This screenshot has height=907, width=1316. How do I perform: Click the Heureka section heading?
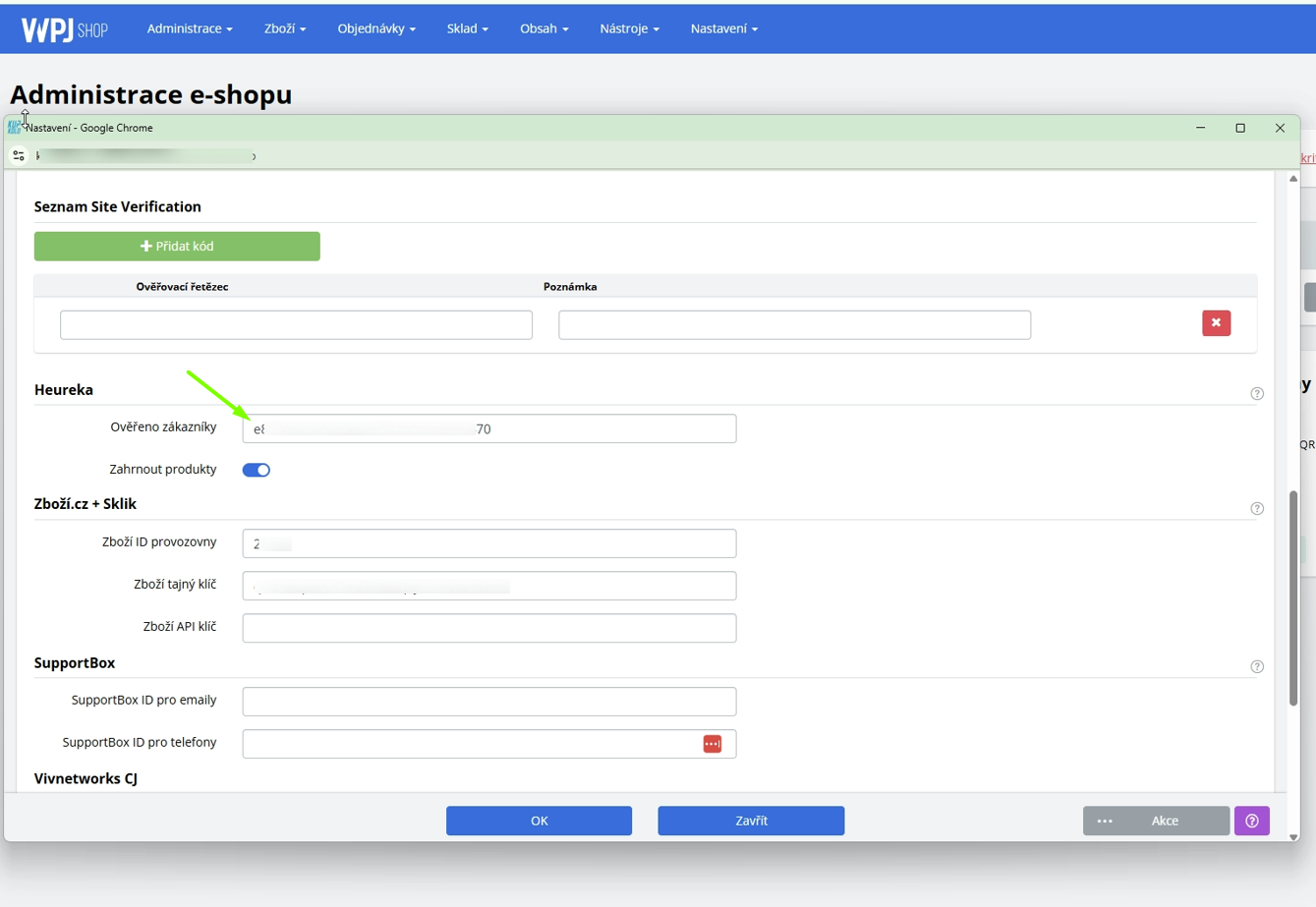coord(64,389)
